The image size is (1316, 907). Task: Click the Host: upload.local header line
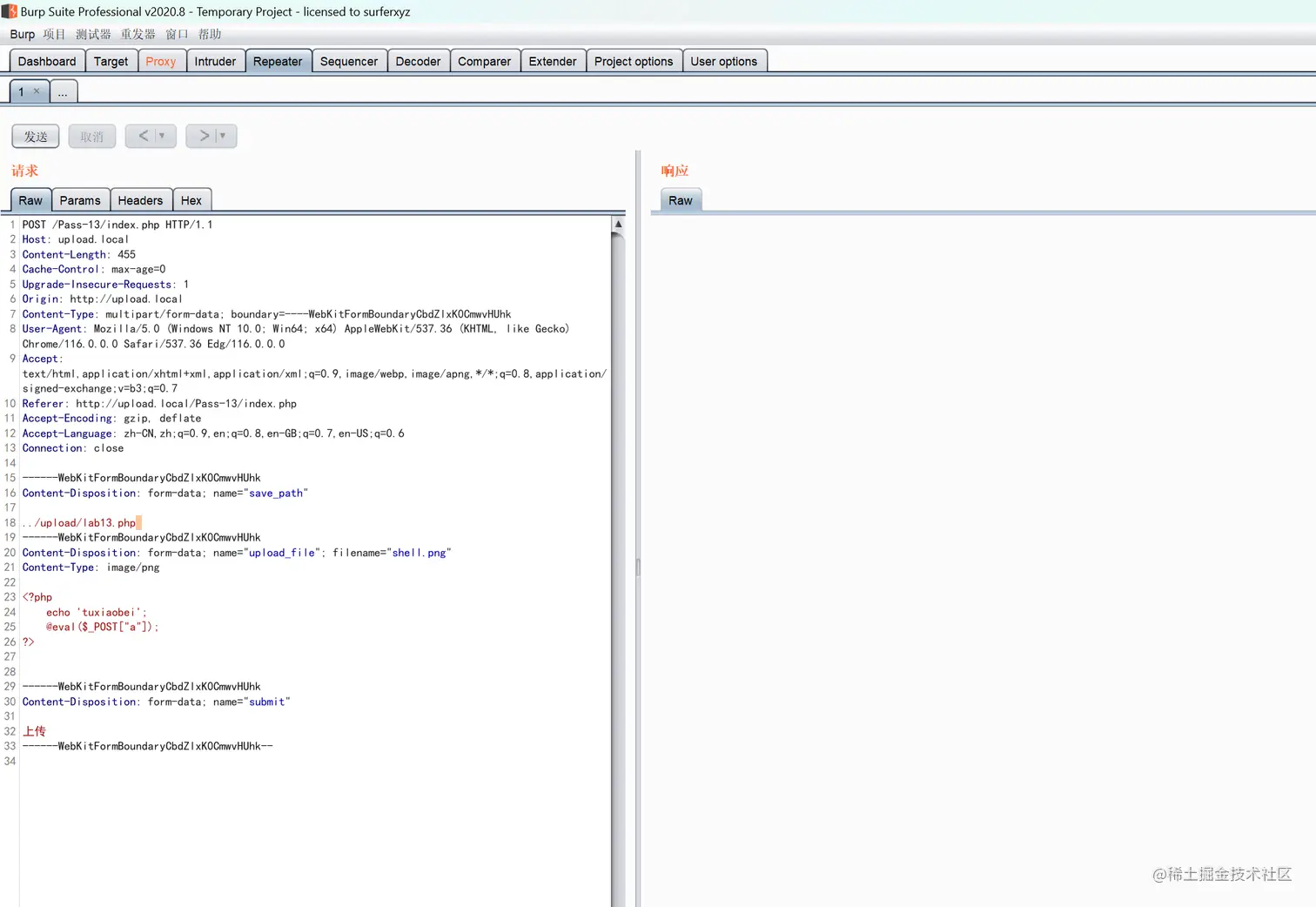[x=76, y=239]
